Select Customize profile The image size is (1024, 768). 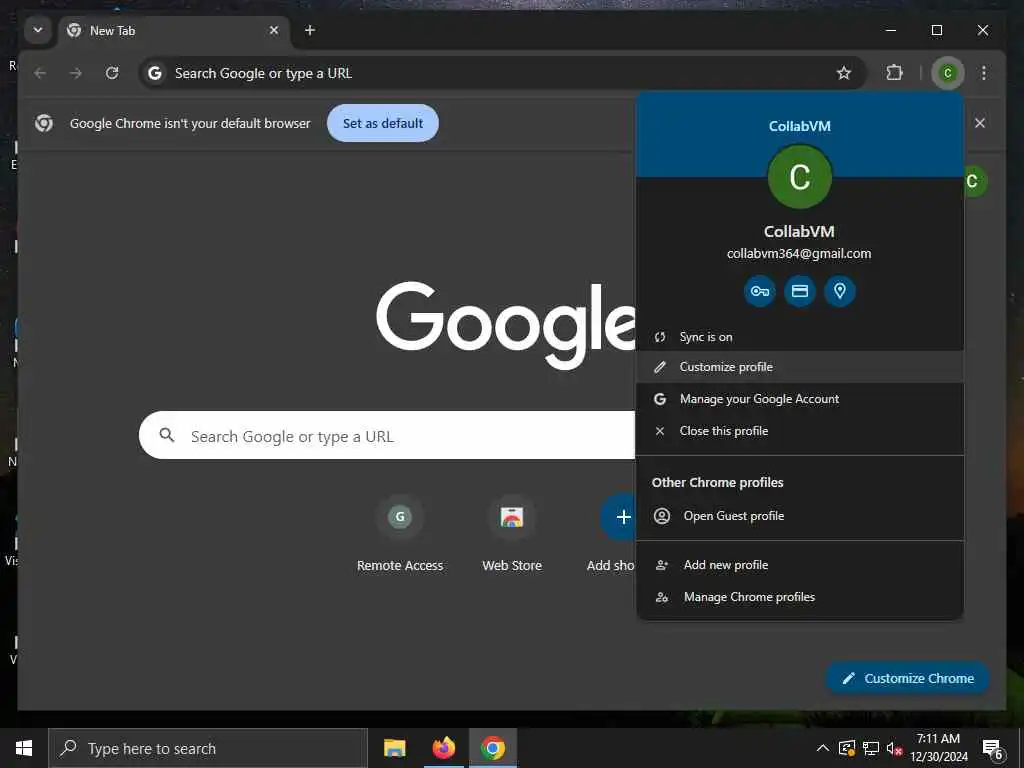click(x=800, y=367)
